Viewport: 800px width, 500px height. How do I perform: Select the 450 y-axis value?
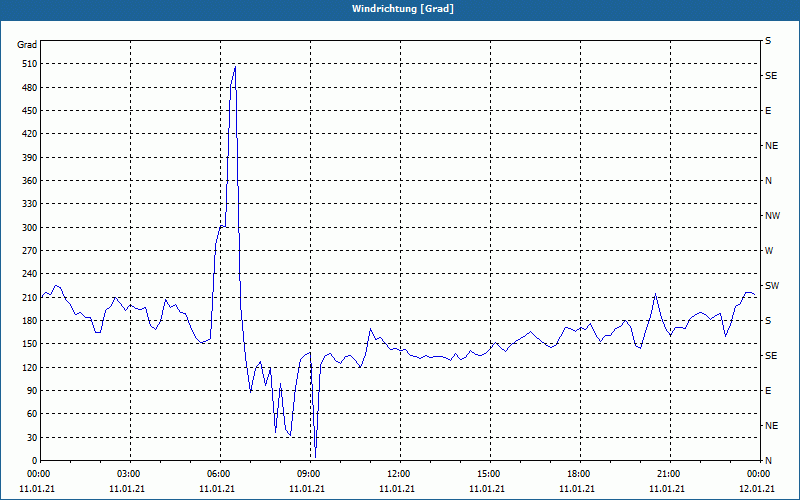(x=30, y=111)
